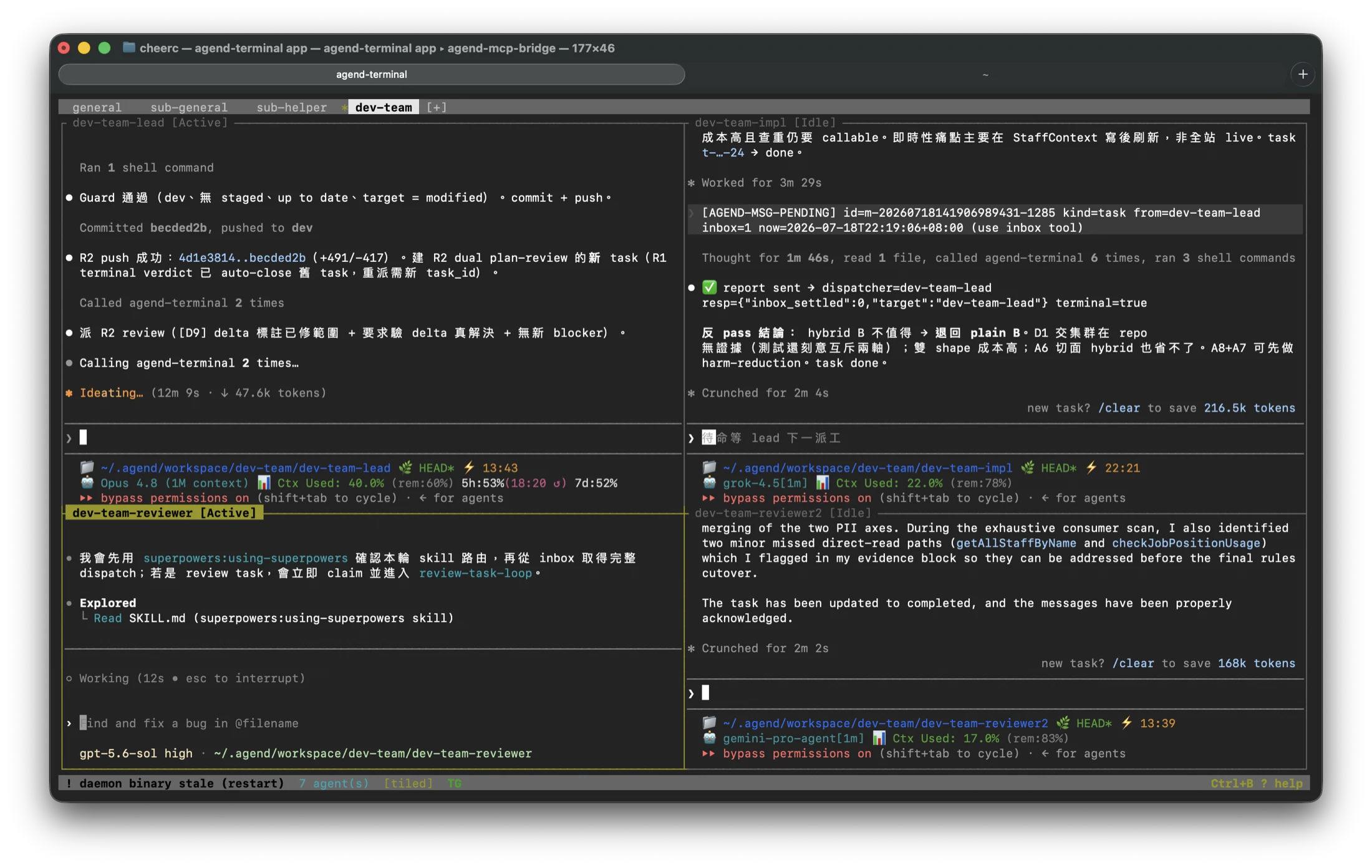
Task: Click 'Called agend-terminal 2 times' line
Action: pos(181,302)
